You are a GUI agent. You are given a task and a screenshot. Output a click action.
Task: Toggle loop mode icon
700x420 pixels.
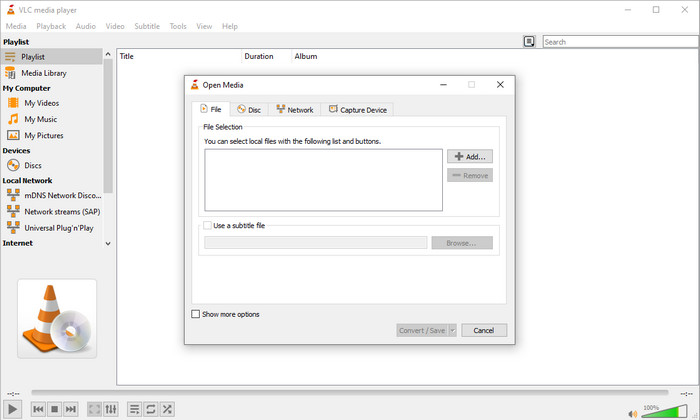[151, 409]
